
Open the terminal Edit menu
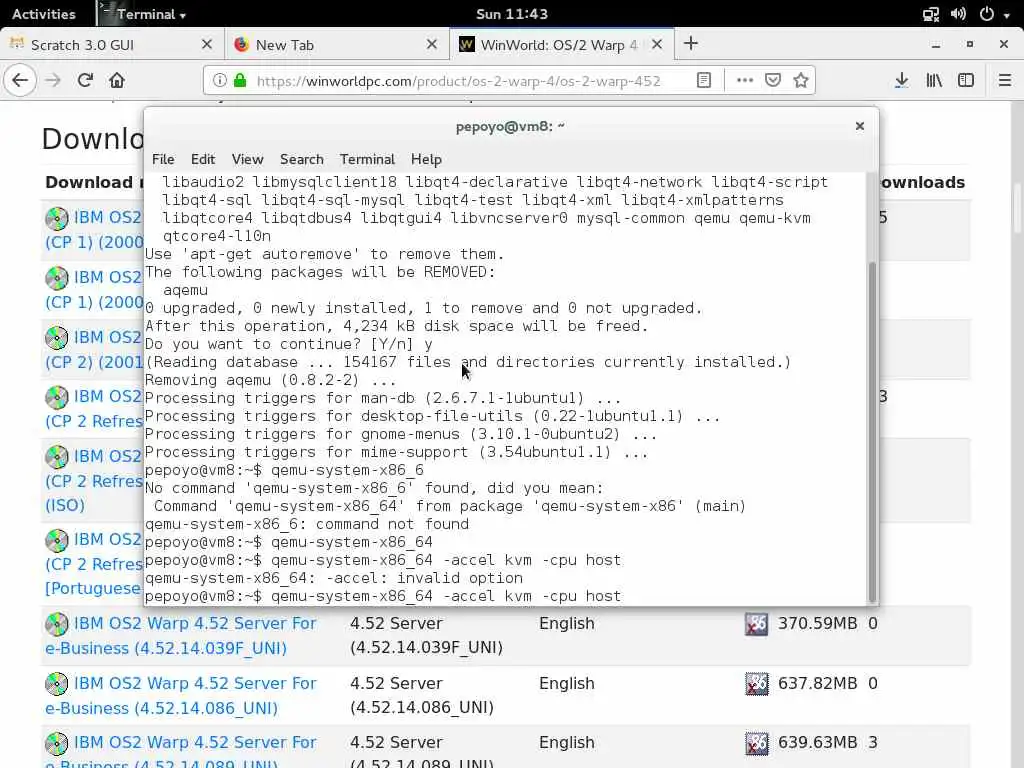(203, 159)
